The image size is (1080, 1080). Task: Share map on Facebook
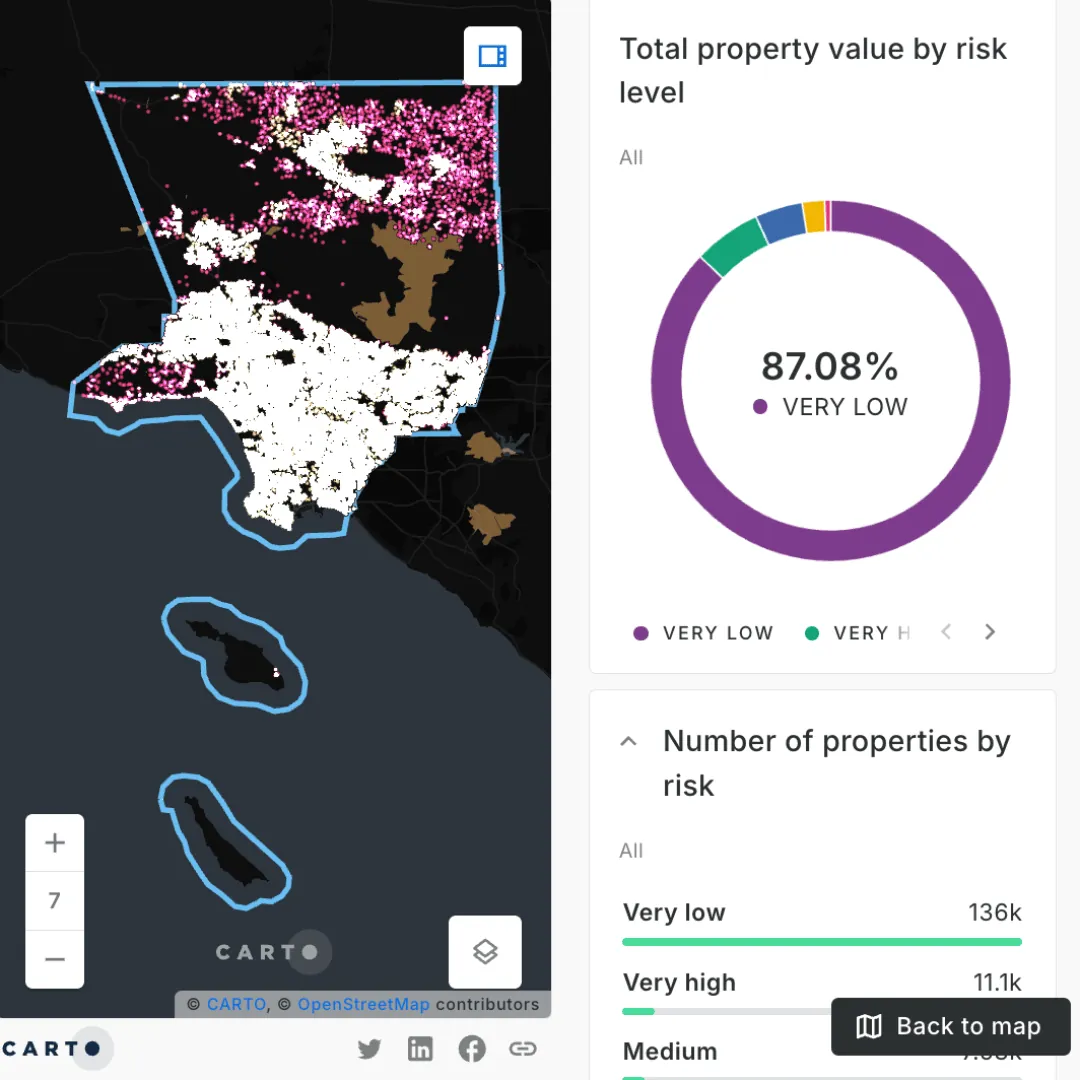click(x=472, y=1049)
